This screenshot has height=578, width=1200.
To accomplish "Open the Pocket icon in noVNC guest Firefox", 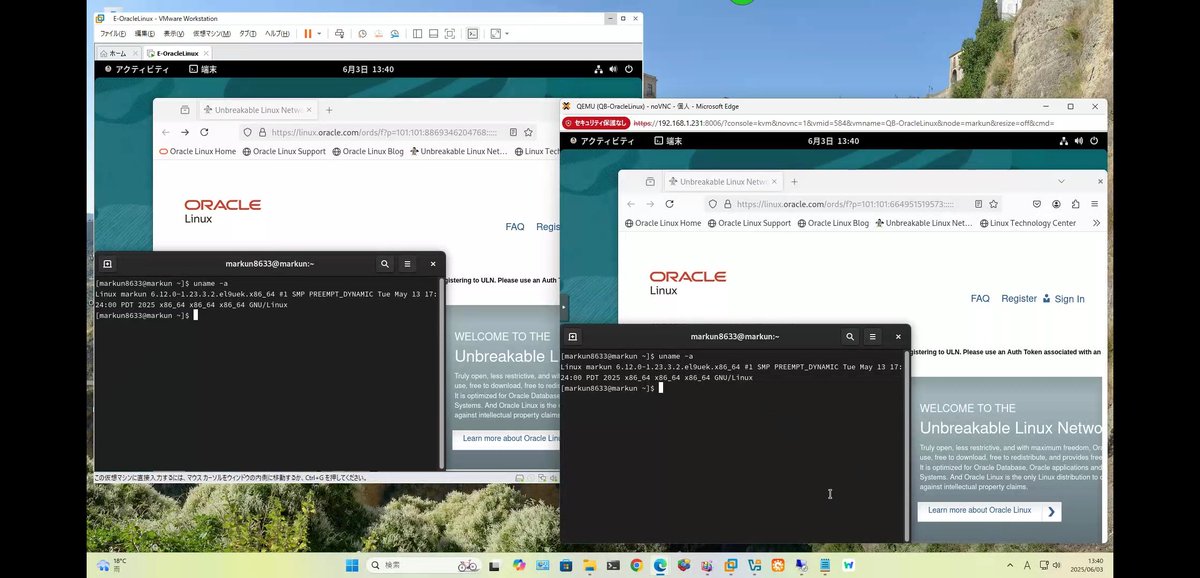I will (x=1037, y=204).
